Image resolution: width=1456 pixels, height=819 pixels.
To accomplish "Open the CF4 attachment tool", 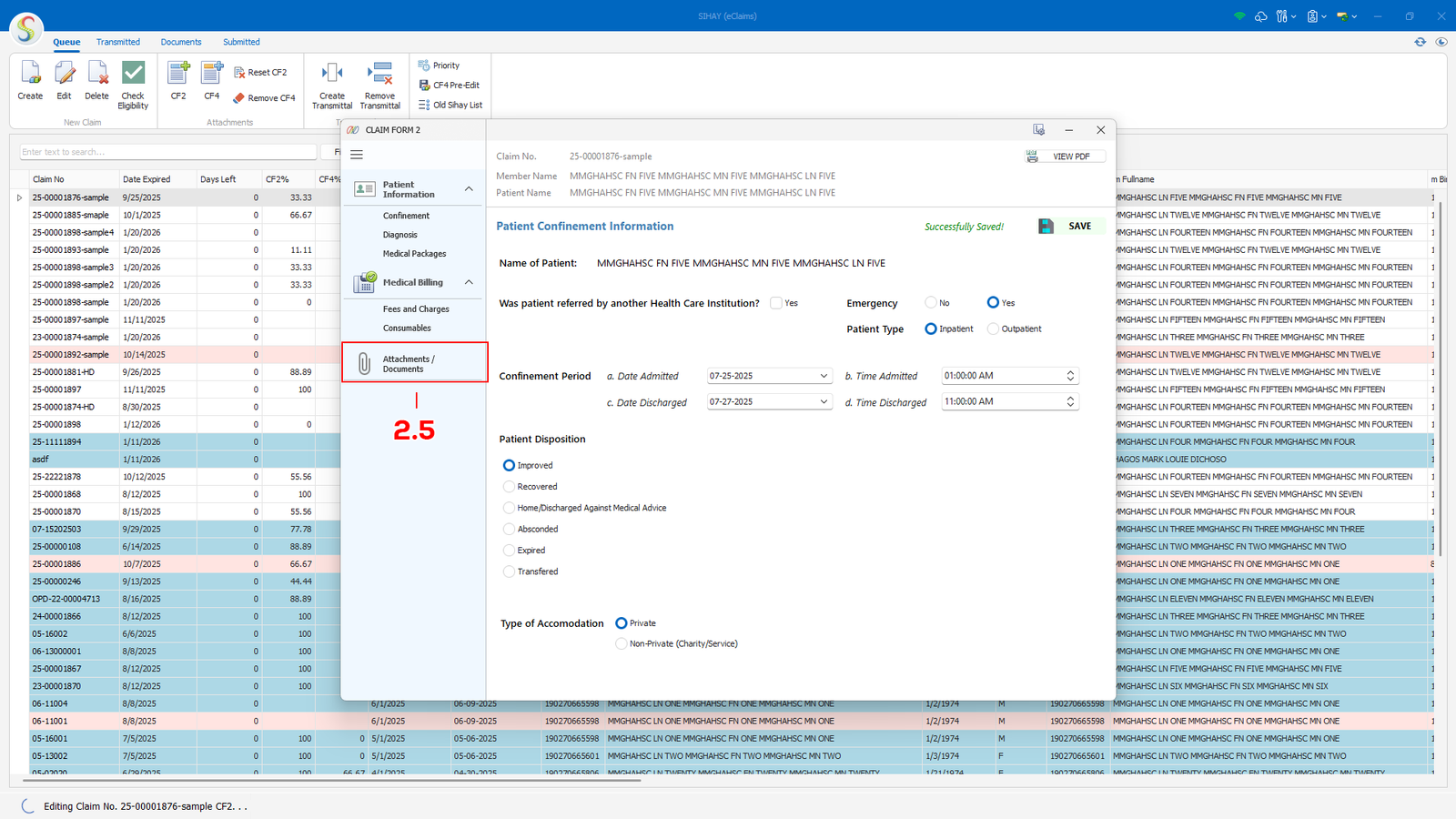I will click(211, 79).
